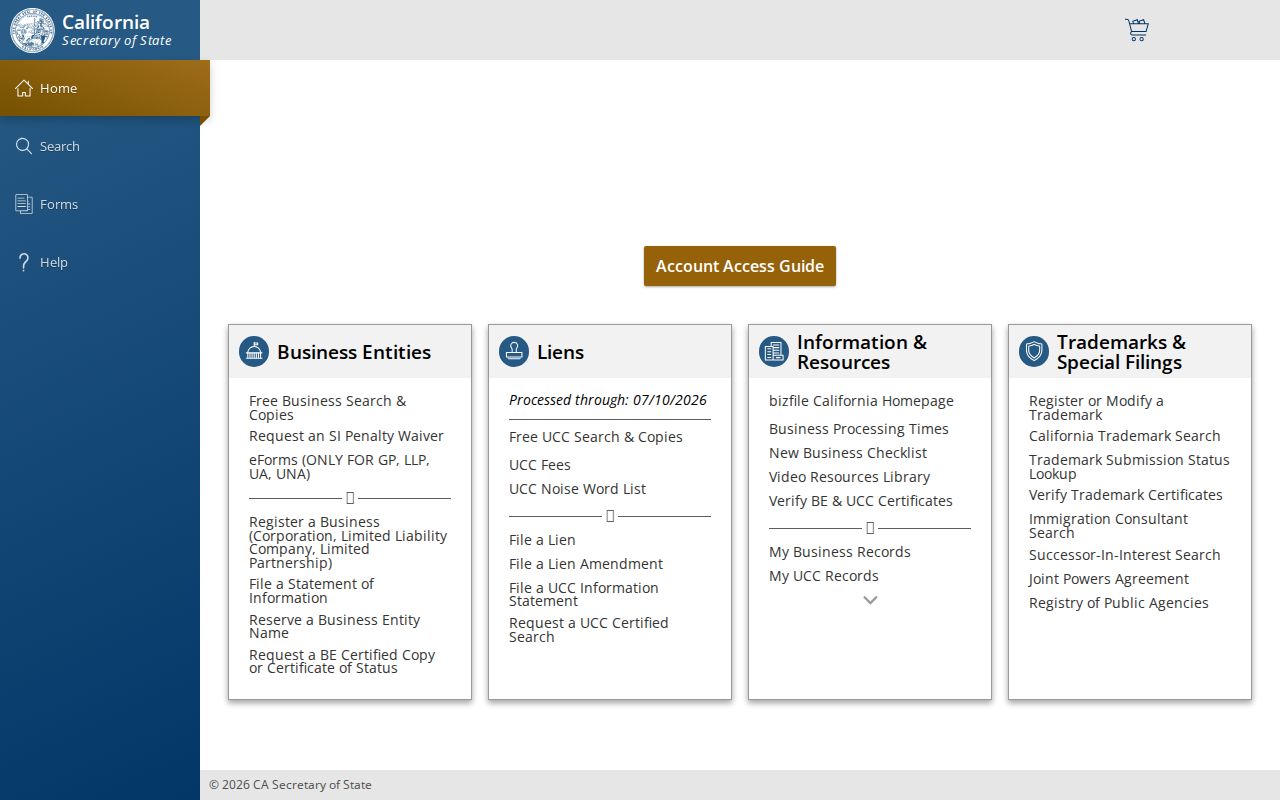1280x800 pixels.
Task: Click the Trademarks & Special Filings heading
Action: [1121, 352]
